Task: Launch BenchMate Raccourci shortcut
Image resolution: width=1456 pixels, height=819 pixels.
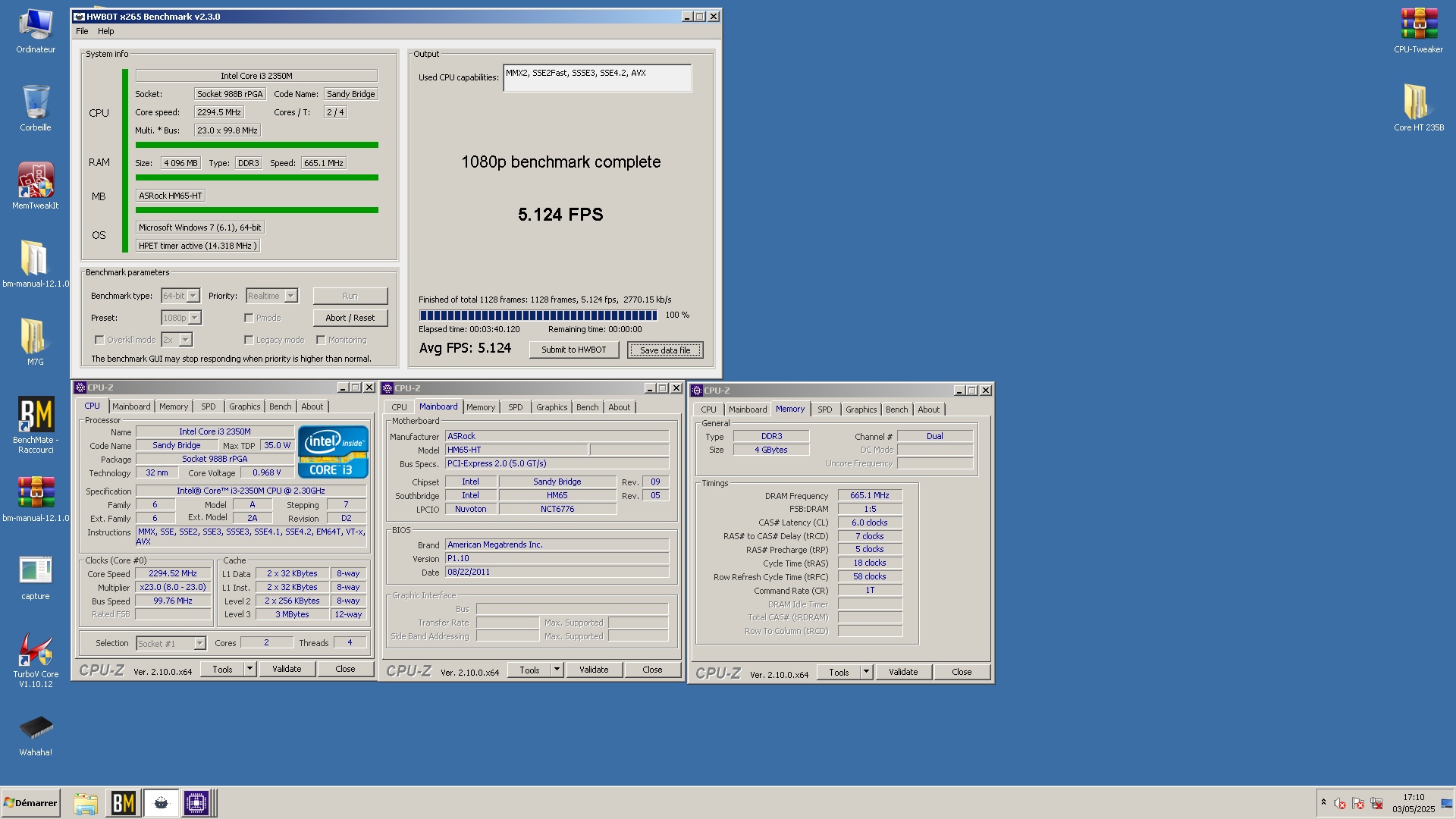Action: (36, 425)
